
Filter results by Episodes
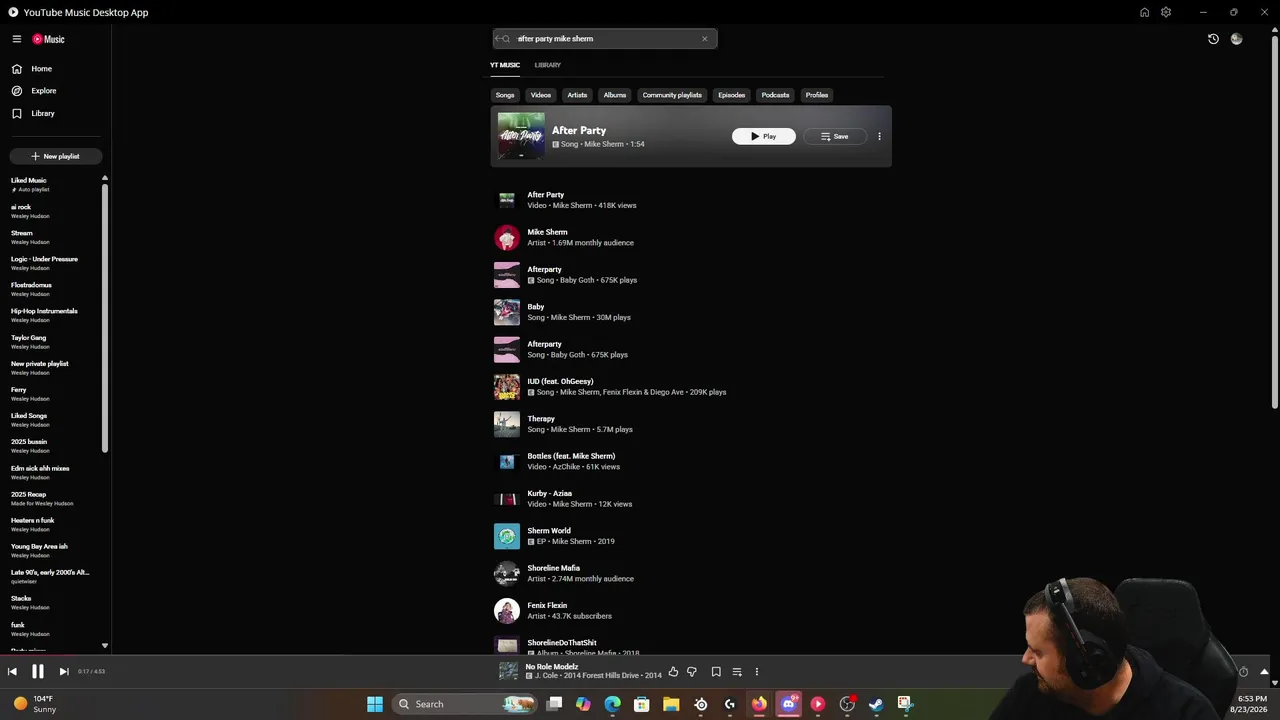pos(732,95)
